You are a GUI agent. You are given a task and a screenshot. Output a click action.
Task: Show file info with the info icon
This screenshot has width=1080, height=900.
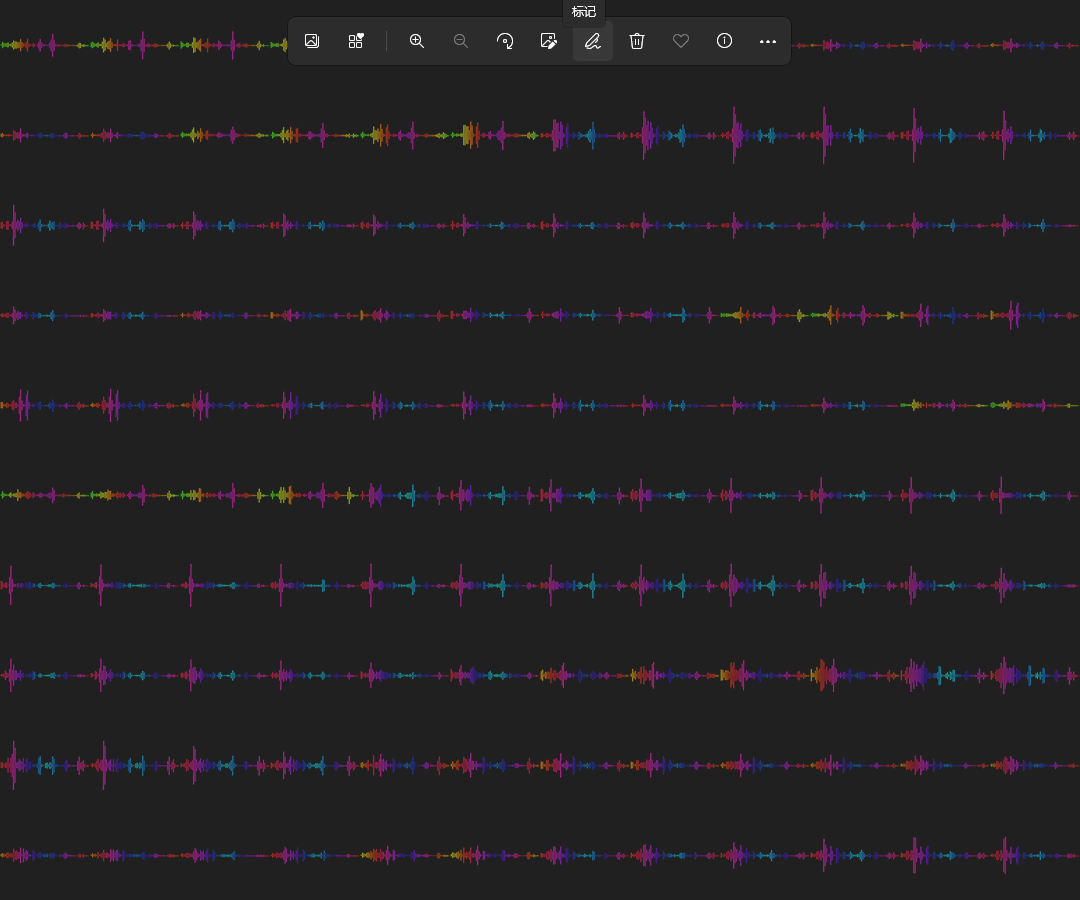click(x=725, y=41)
